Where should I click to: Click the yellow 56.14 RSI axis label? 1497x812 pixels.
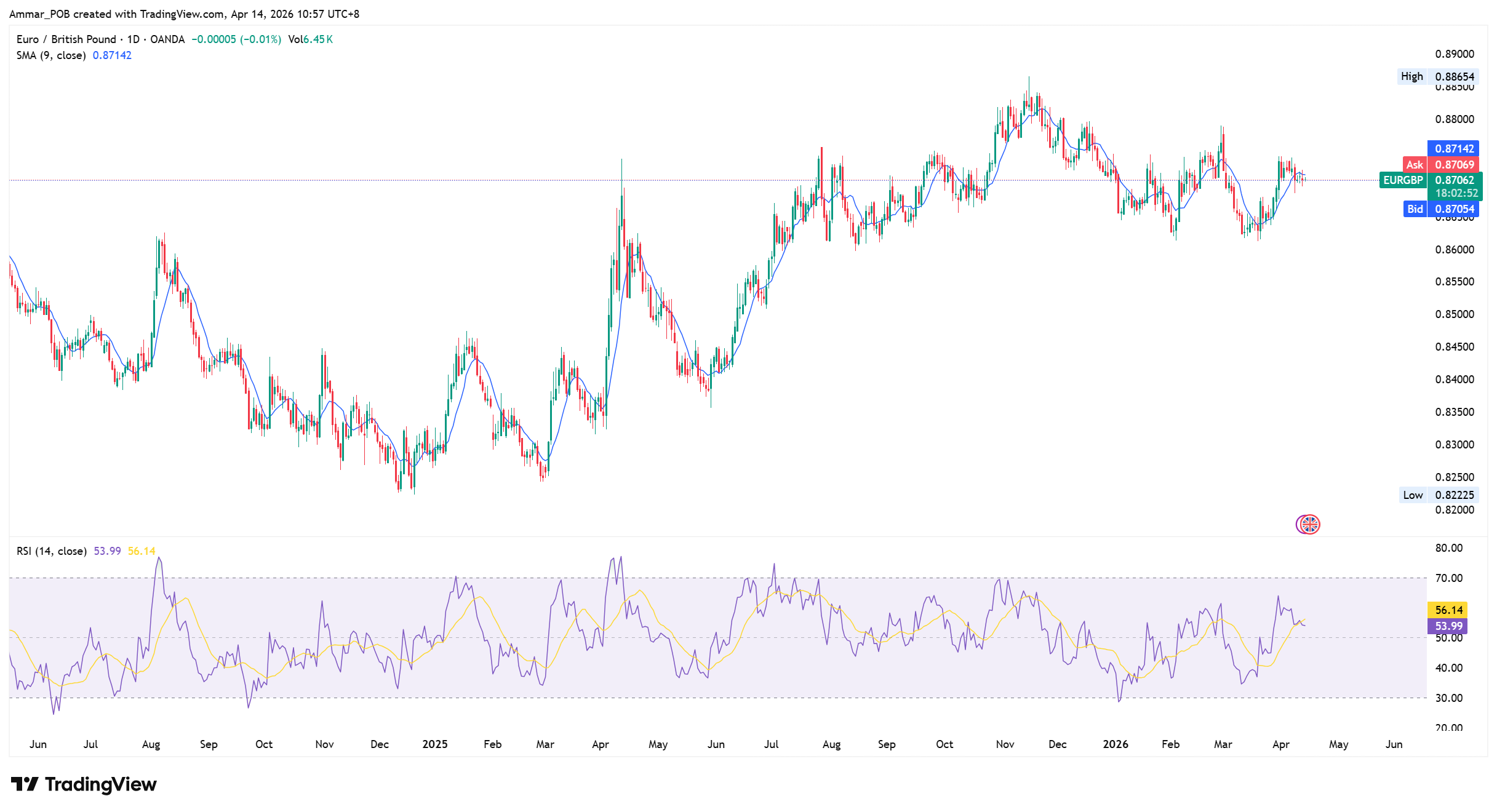(1448, 610)
